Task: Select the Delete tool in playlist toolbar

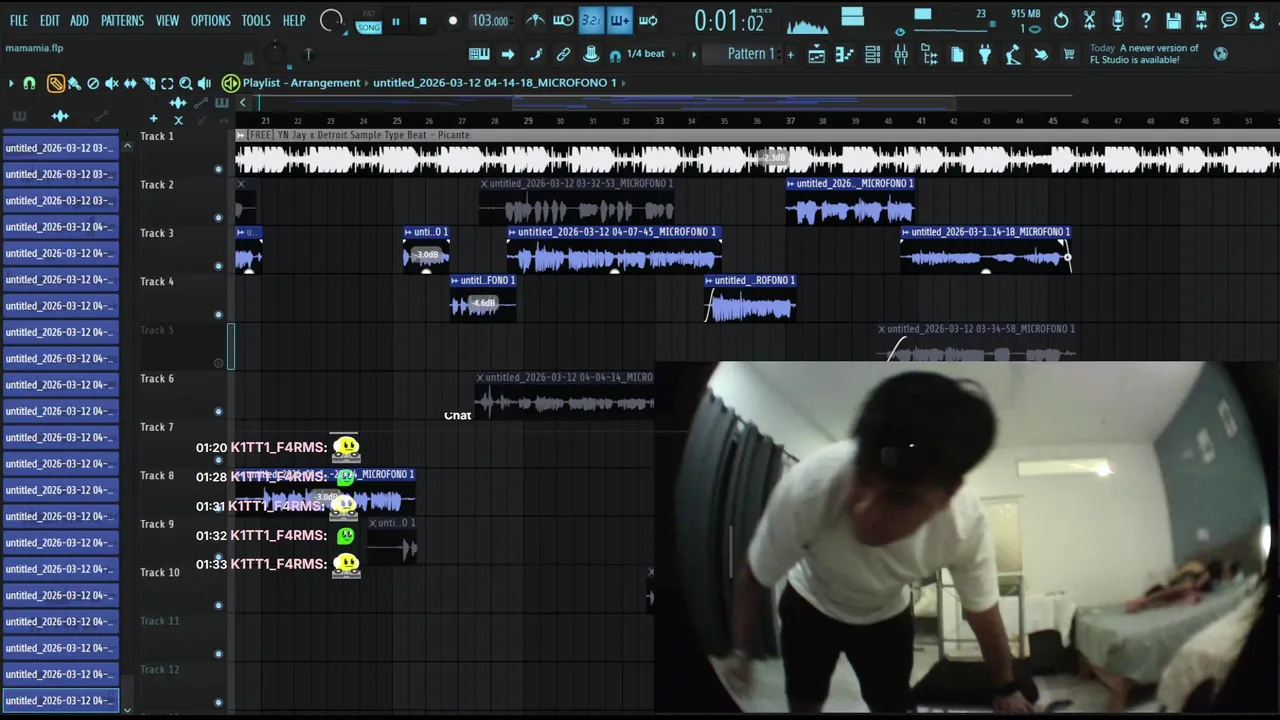Action: (93, 83)
